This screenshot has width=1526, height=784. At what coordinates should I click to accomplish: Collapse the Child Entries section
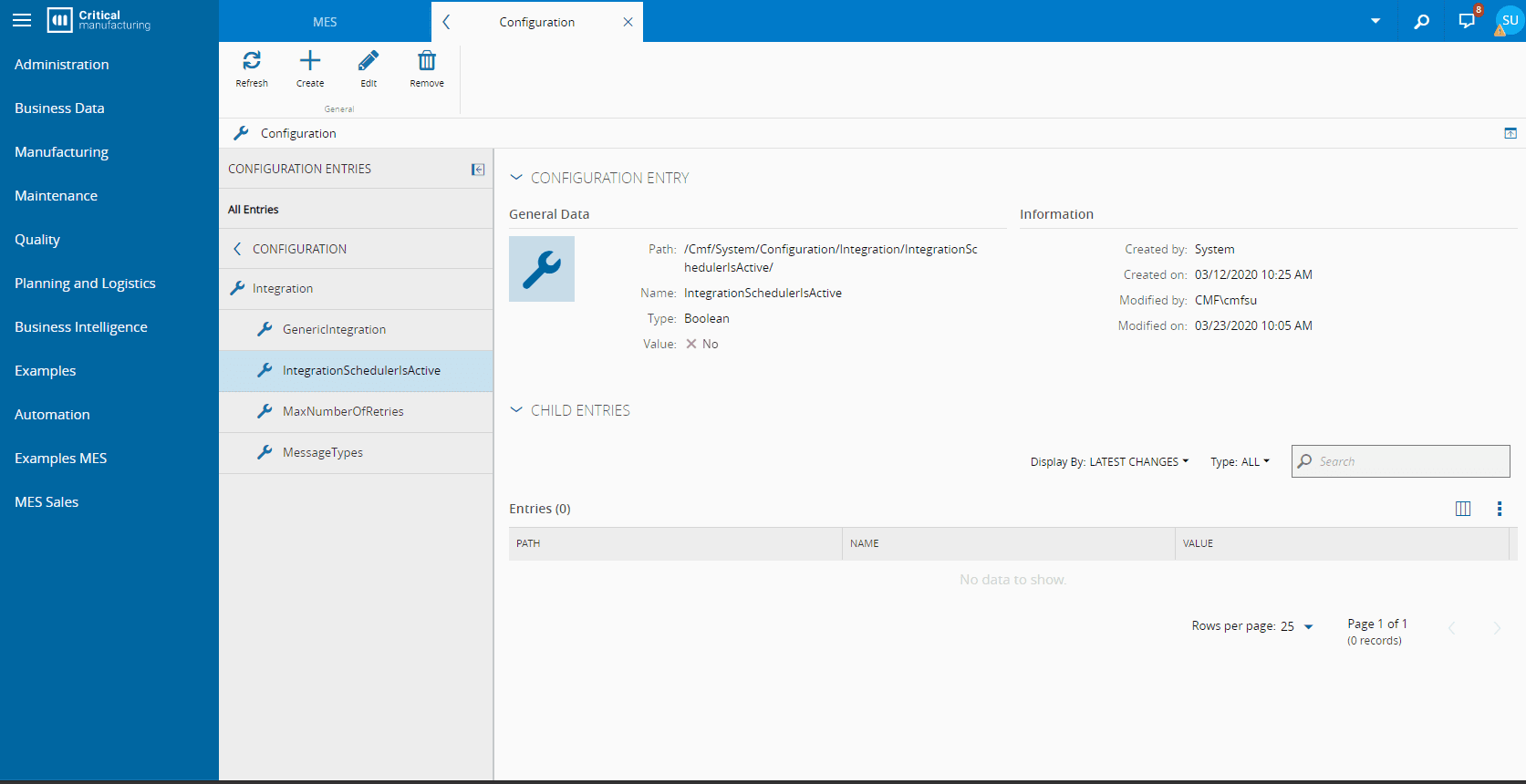(516, 410)
